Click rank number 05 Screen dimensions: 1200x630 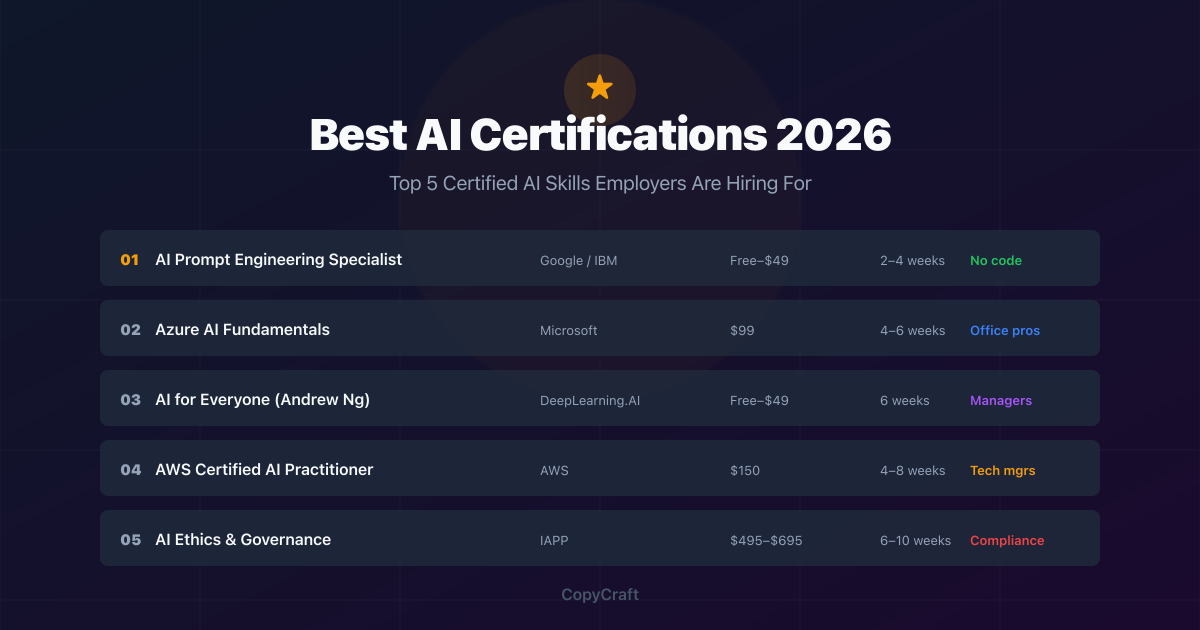pos(131,540)
